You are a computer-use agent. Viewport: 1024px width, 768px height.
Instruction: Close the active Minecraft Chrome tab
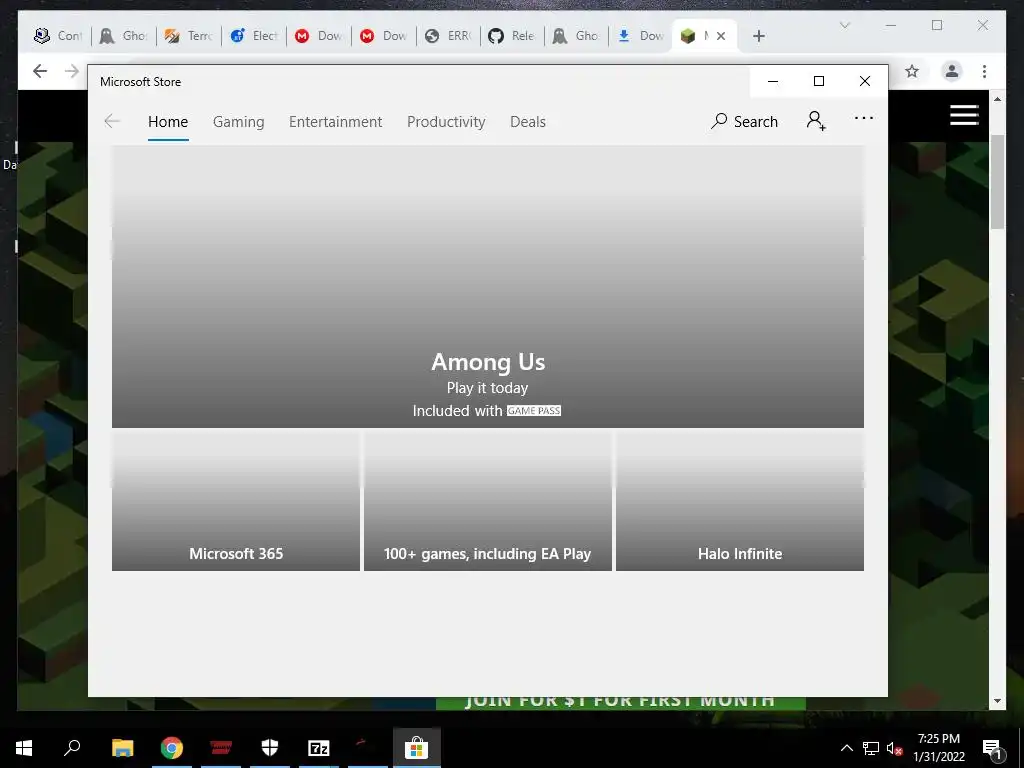coord(721,36)
